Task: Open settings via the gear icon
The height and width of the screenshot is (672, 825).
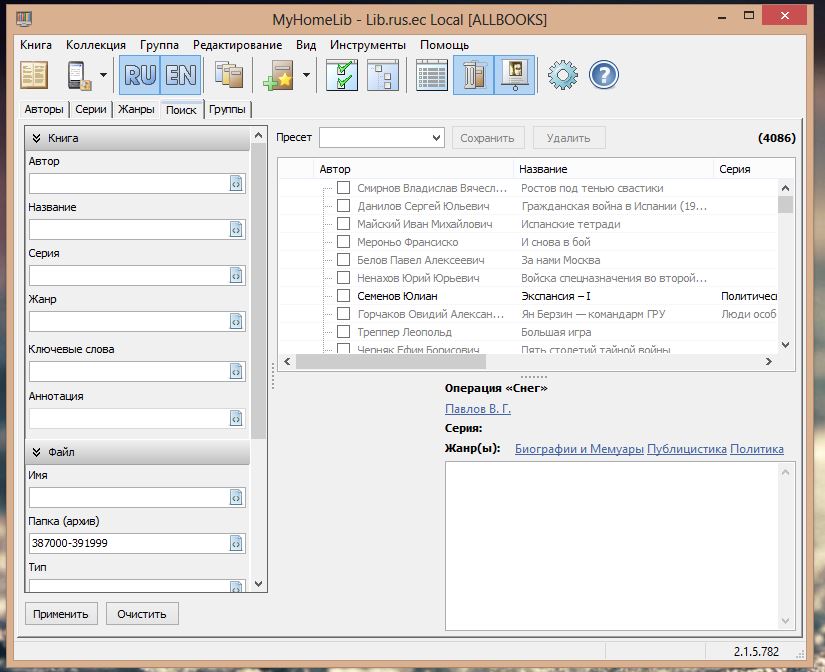Action: 563,75
